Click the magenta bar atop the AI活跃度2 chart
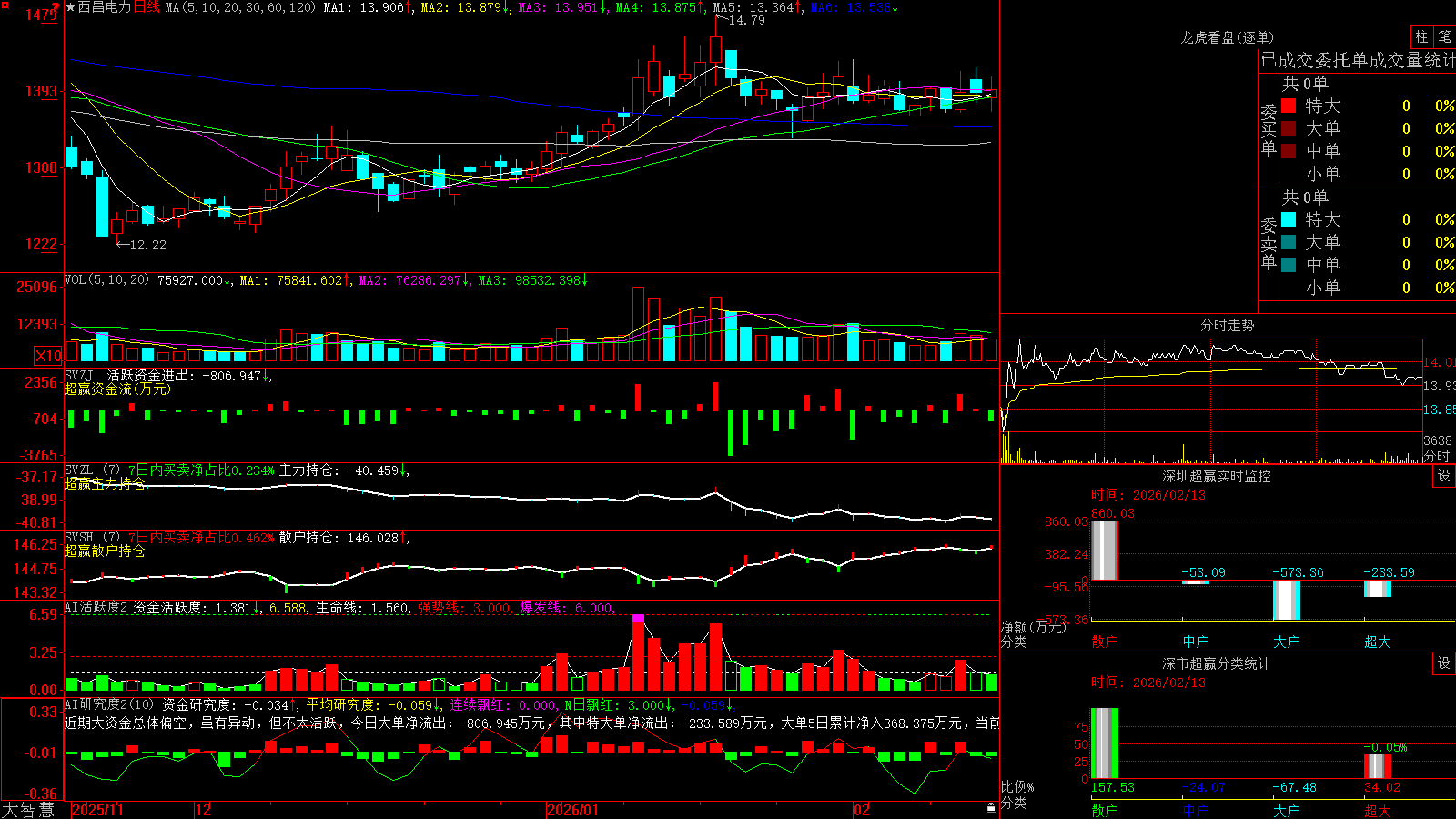Viewport: 1456px width, 819px height. (x=638, y=618)
